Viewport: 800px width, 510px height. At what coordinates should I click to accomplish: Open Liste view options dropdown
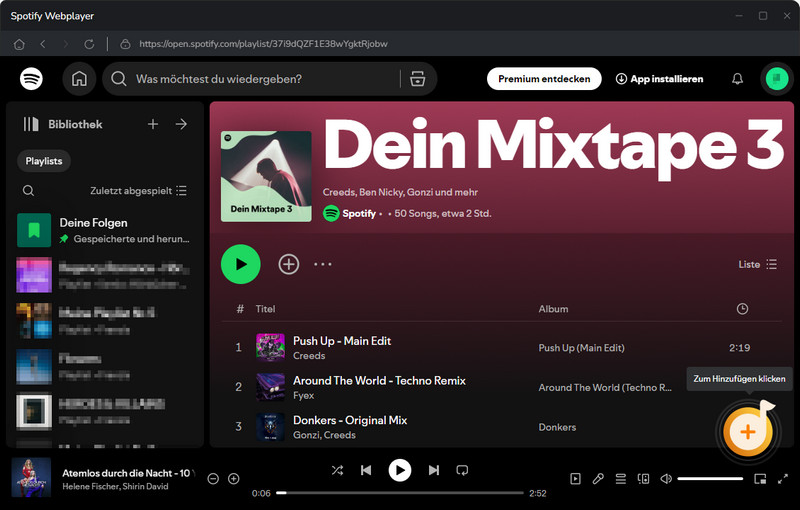click(x=758, y=264)
